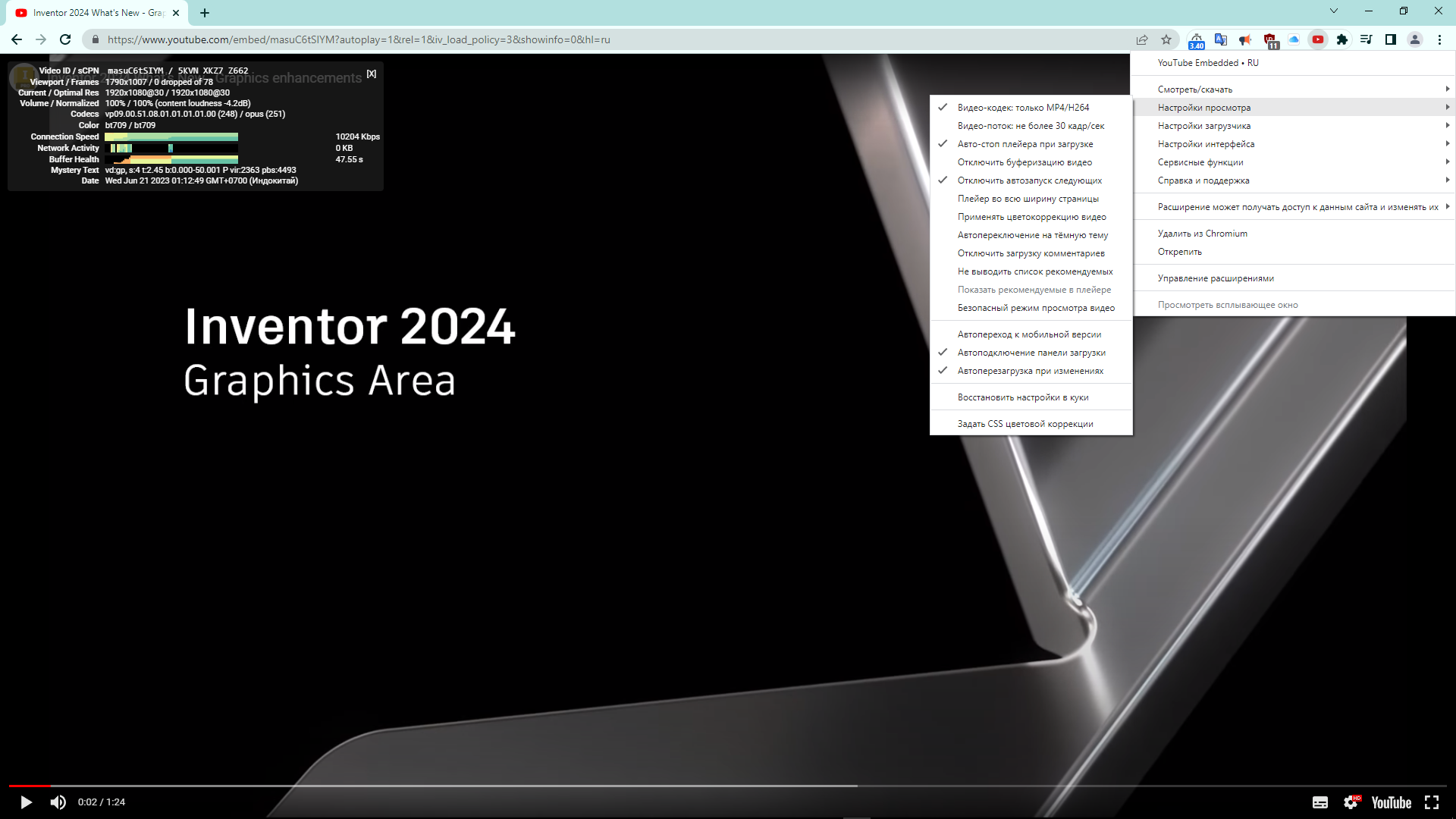Toggle Отключить автозапуск следующих option
Screen dimensions: 1456x819
1029,180
